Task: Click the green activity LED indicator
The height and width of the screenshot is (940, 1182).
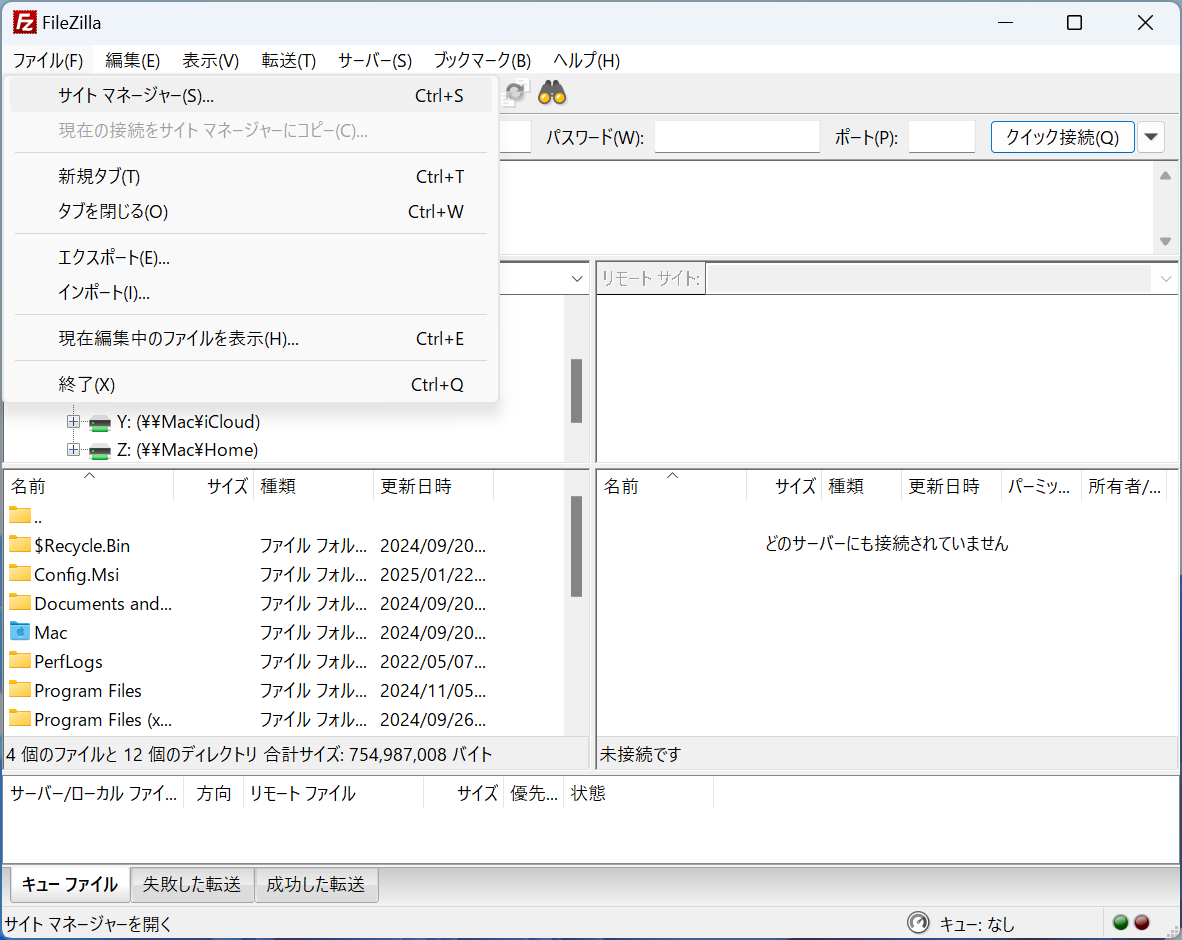Action: tap(1120, 923)
